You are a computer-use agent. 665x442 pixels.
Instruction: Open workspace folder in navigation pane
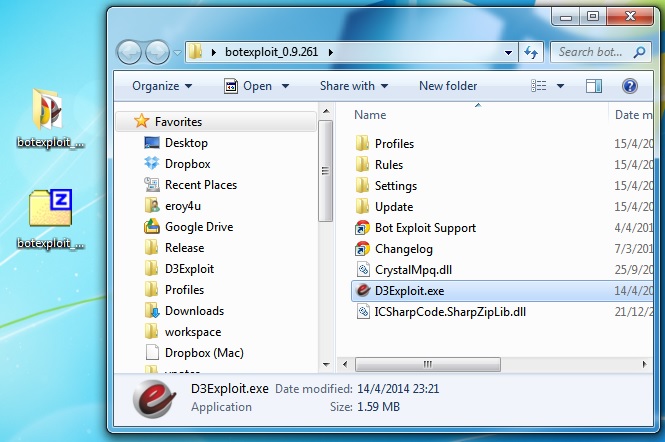pos(193,332)
